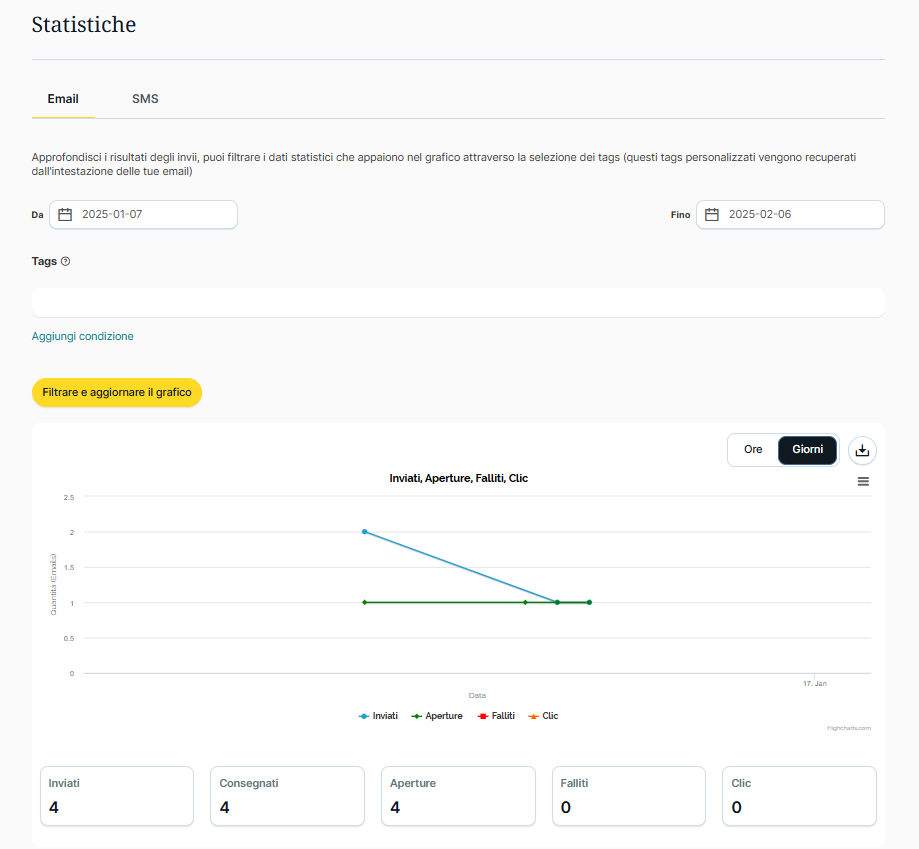Switch chart granularity to Ore
919x849 pixels.
[753, 450]
